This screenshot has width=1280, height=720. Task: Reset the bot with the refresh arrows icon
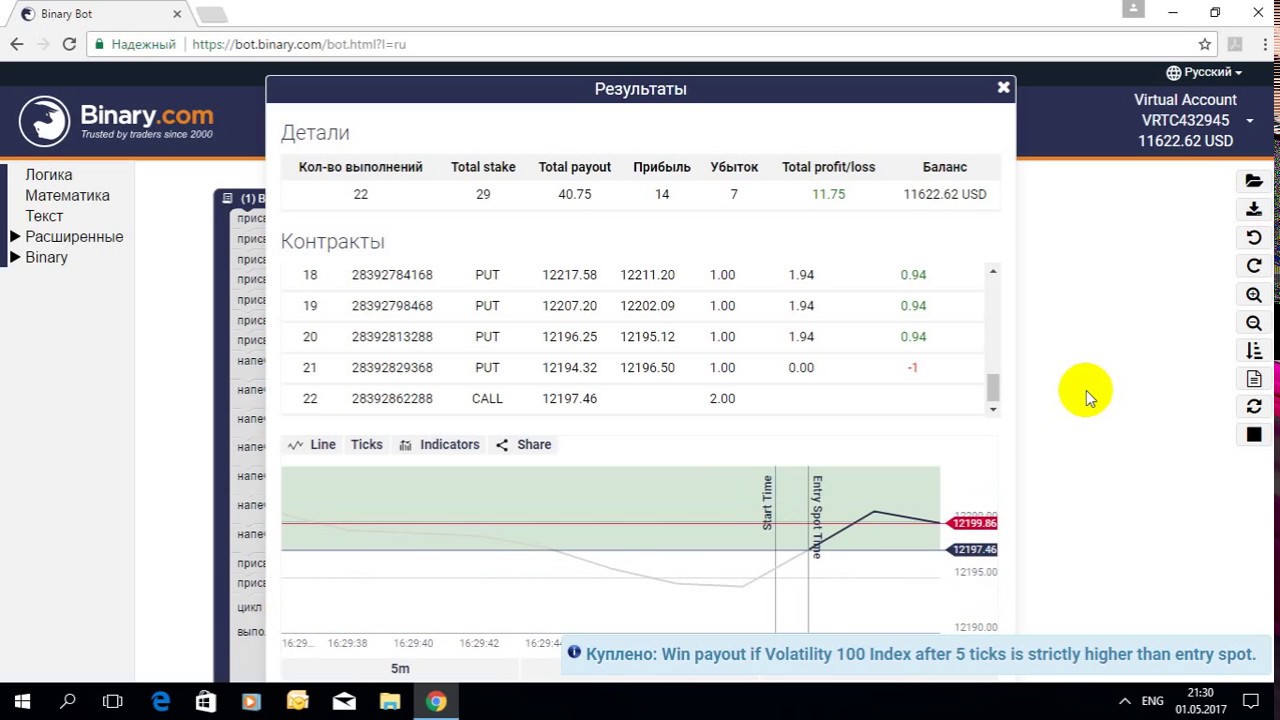point(1253,407)
